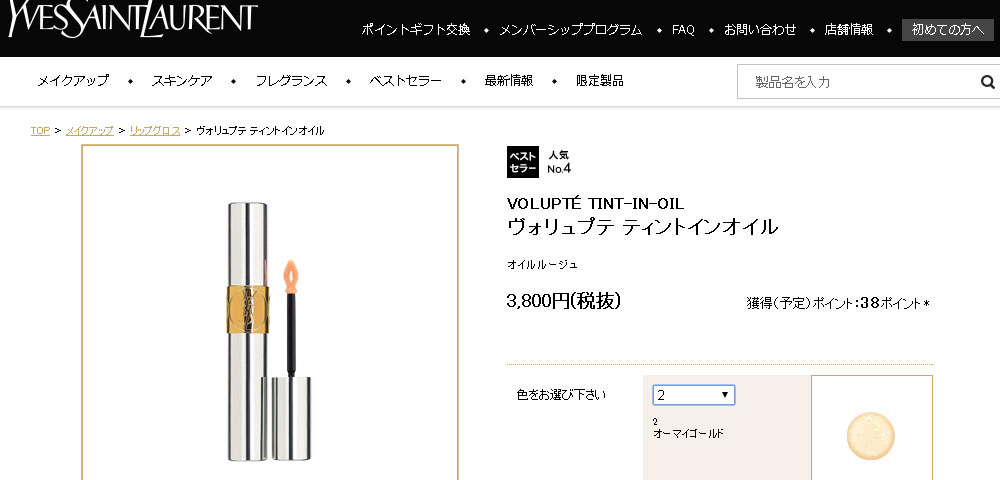Click the 3,800円(税抜) price text
1000x480 pixels.
pos(563,301)
